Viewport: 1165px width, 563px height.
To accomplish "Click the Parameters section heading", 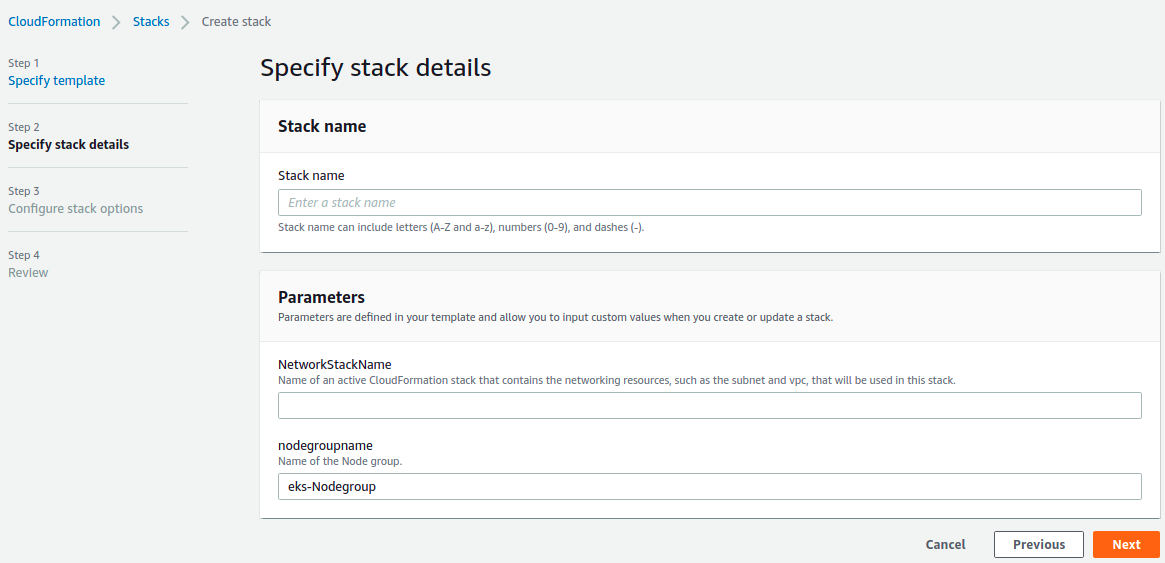I will 321,297.
